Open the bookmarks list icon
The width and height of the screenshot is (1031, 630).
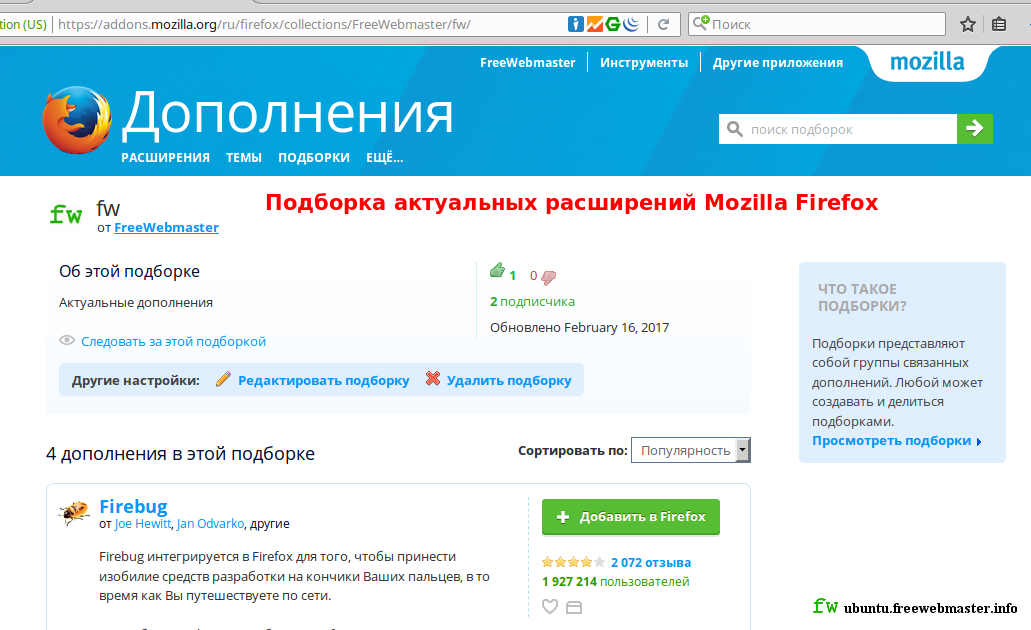coord(999,24)
